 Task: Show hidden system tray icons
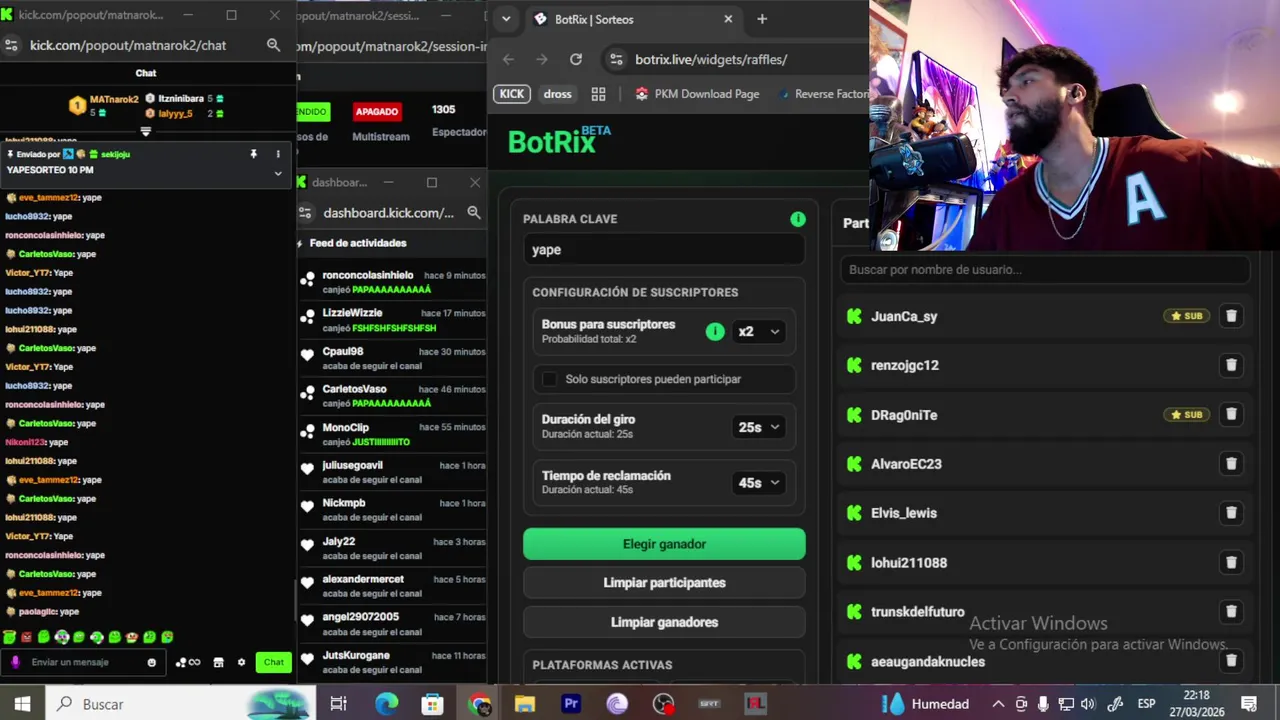click(998, 704)
